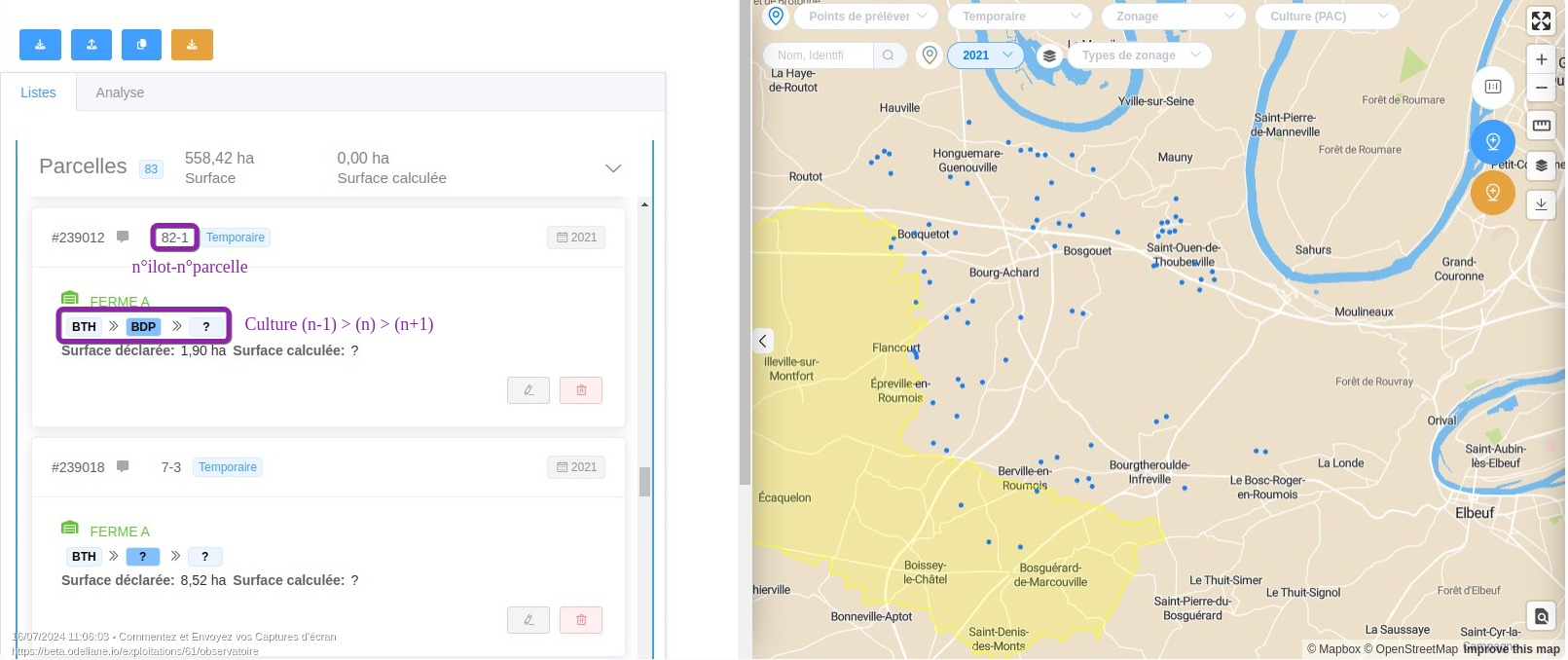Toggle fullscreen map view
The height and width of the screenshot is (660, 1568).
pos(1541,20)
